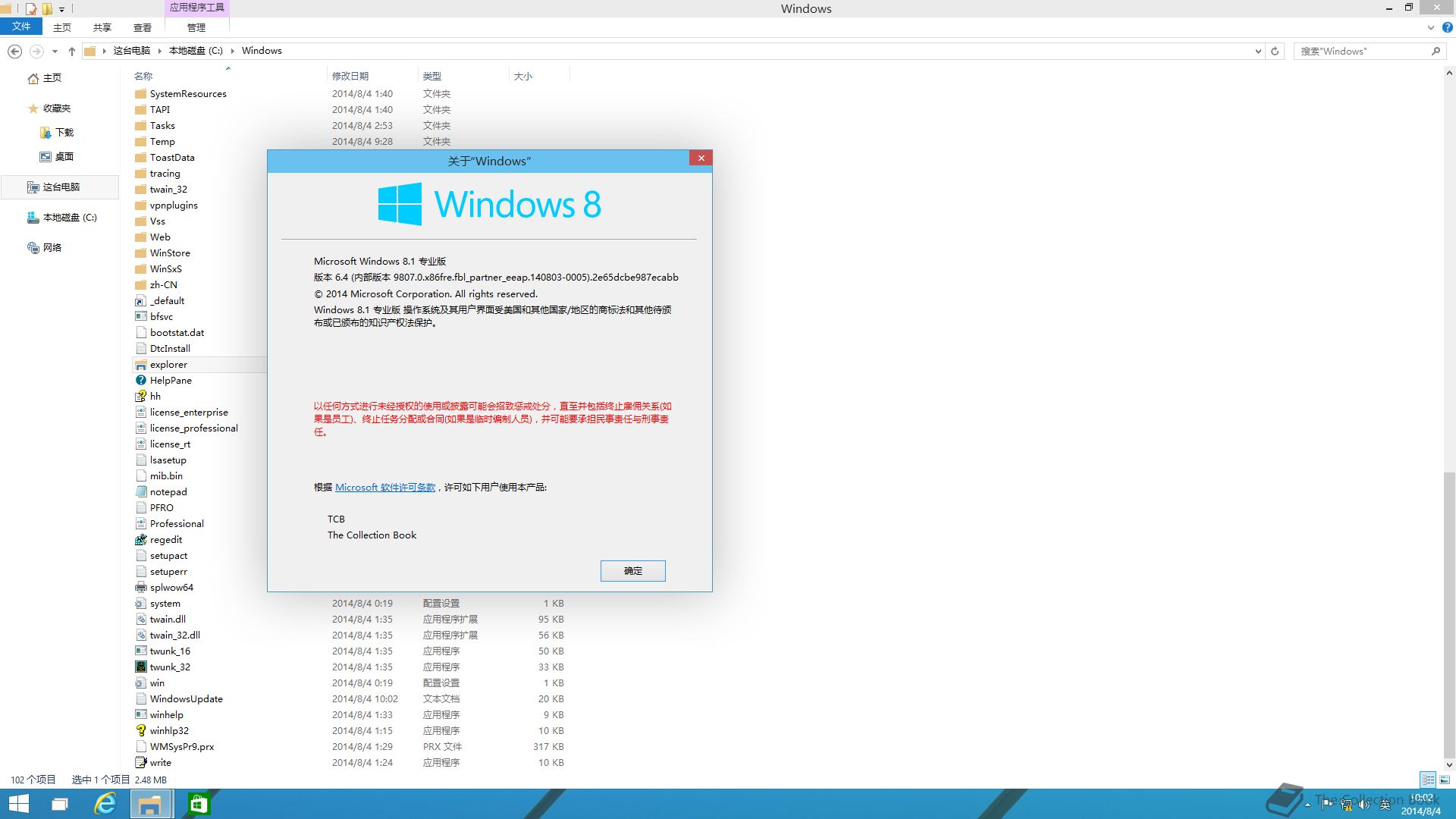The image size is (1456, 819).
Task: Select the regedit application icon
Action: click(140, 540)
